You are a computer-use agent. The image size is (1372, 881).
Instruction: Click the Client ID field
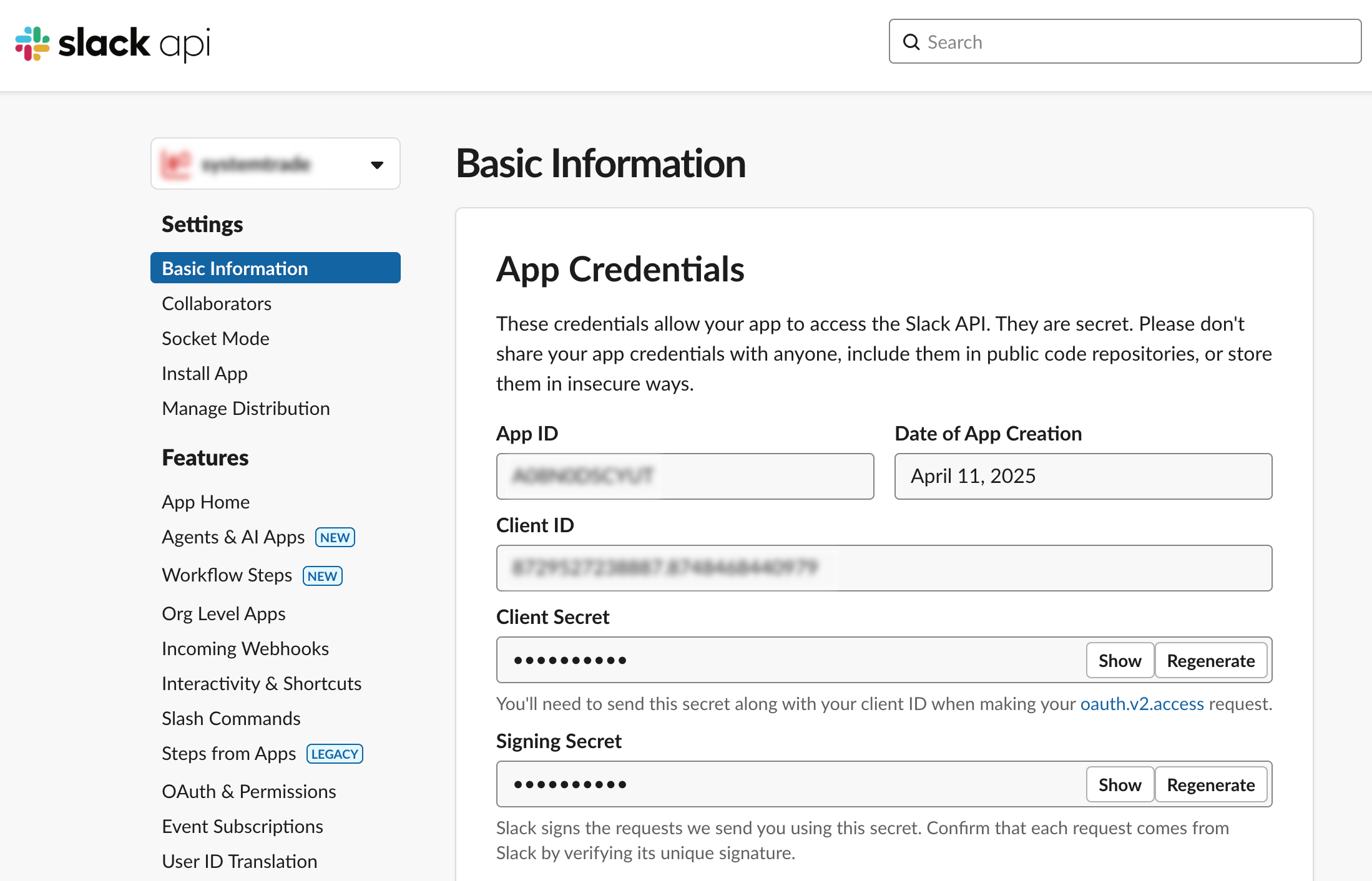(x=884, y=568)
